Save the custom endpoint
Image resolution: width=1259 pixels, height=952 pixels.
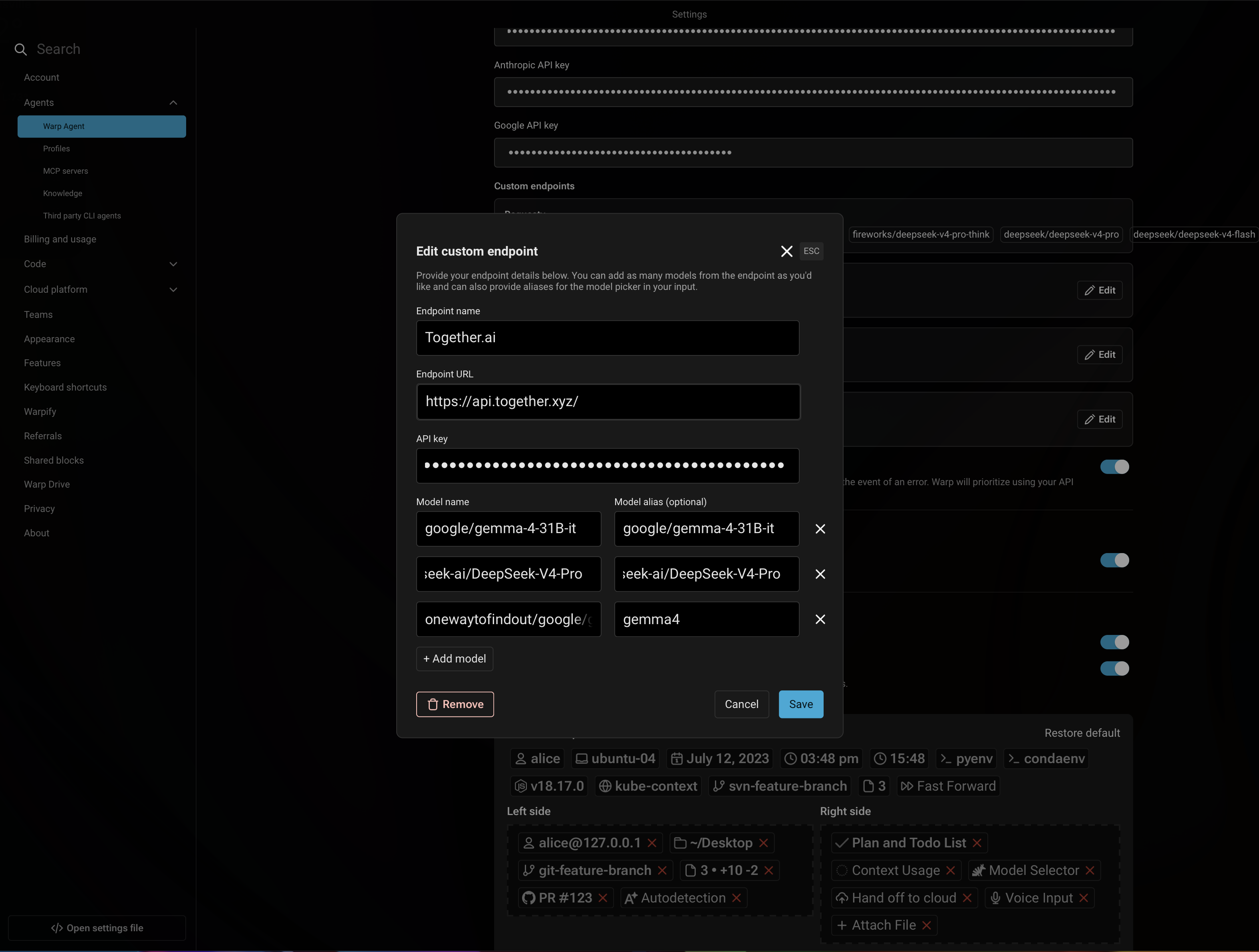click(800, 704)
